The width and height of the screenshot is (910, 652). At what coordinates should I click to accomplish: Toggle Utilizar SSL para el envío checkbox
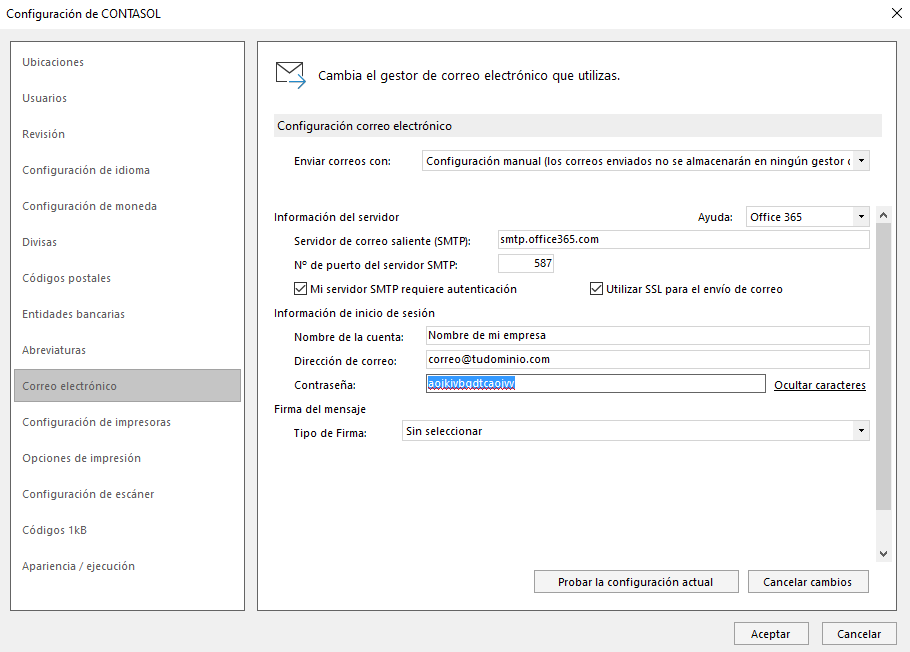[596, 289]
